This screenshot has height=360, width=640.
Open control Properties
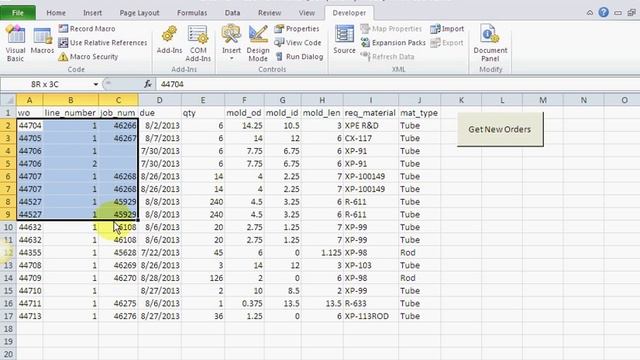(297, 29)
